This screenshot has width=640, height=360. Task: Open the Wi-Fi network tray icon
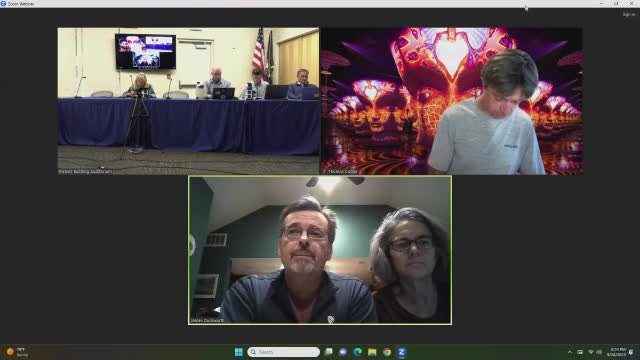[591, 352]
